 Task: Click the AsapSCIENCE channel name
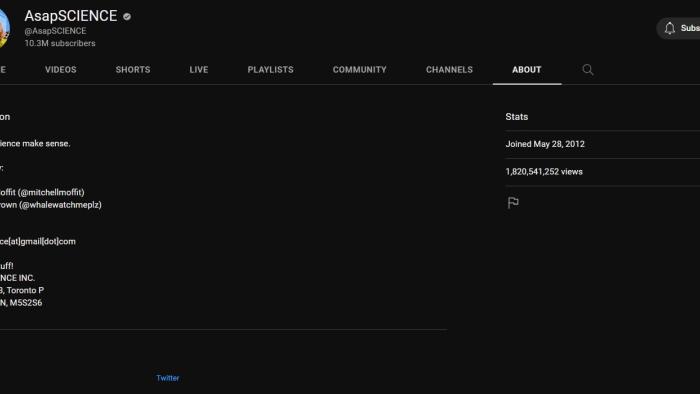pyautogui.click(x=71, y=16)
